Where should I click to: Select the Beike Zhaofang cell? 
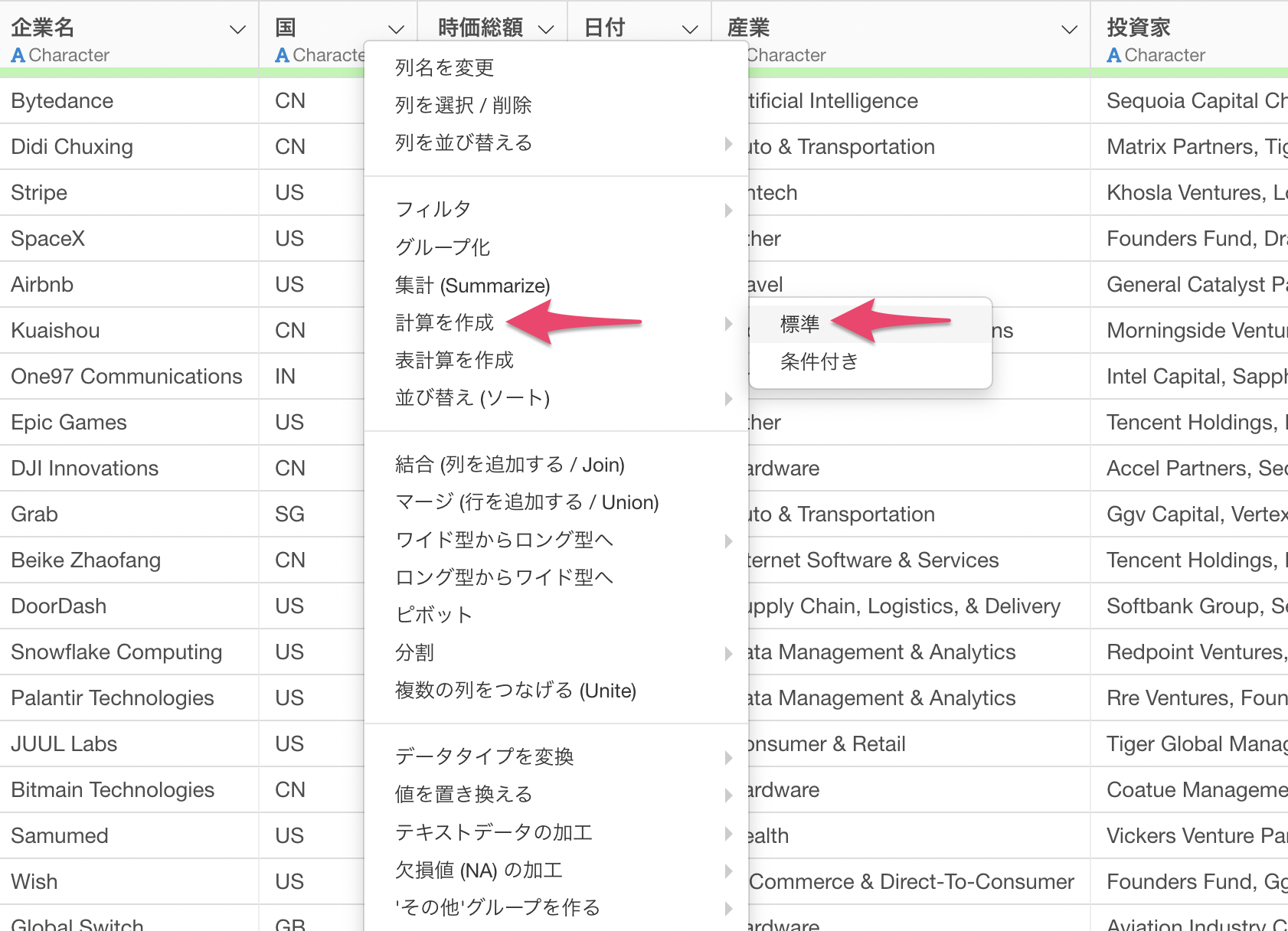tap(129, 560)
